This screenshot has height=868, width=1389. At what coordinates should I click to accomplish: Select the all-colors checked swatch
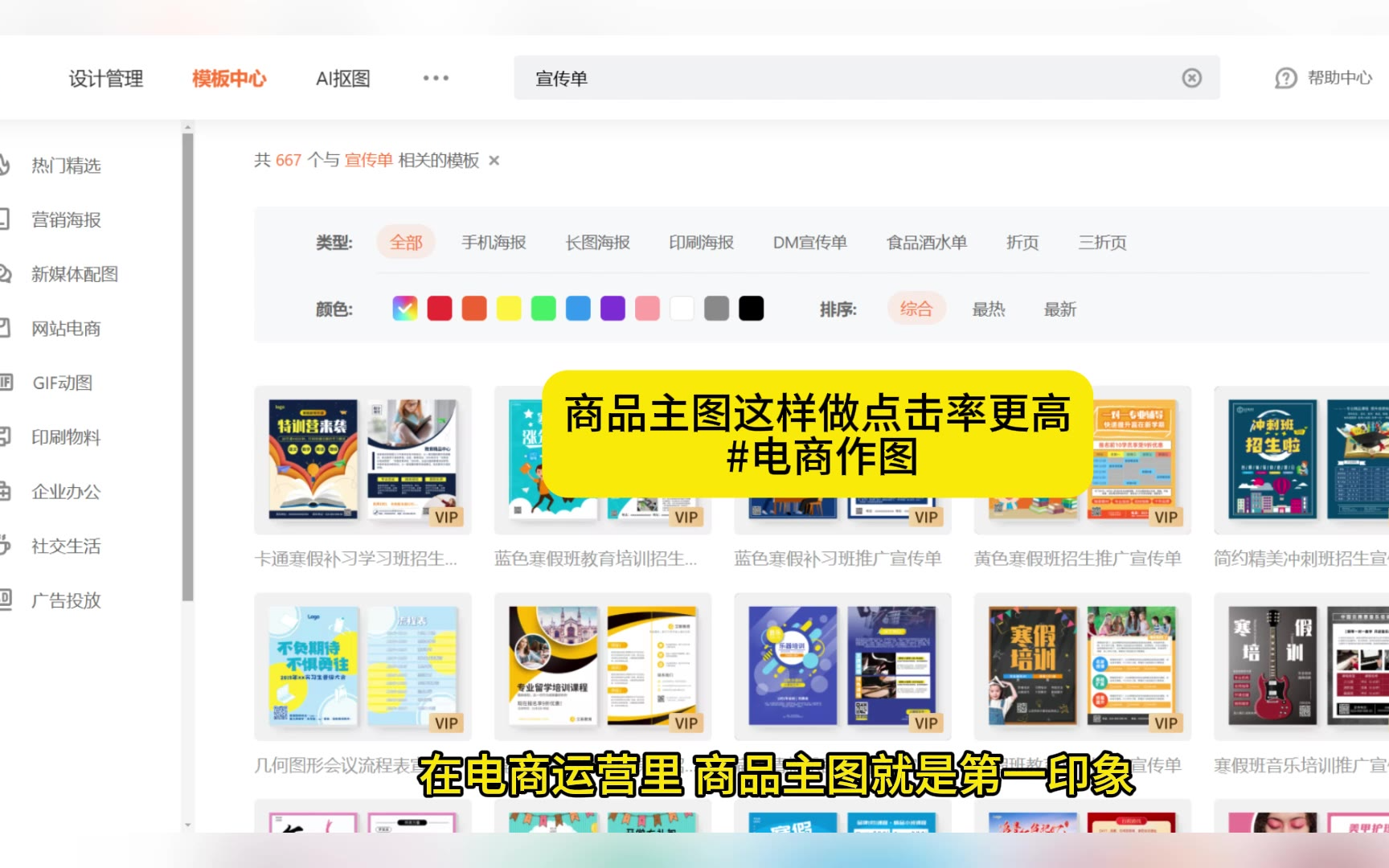405,309
